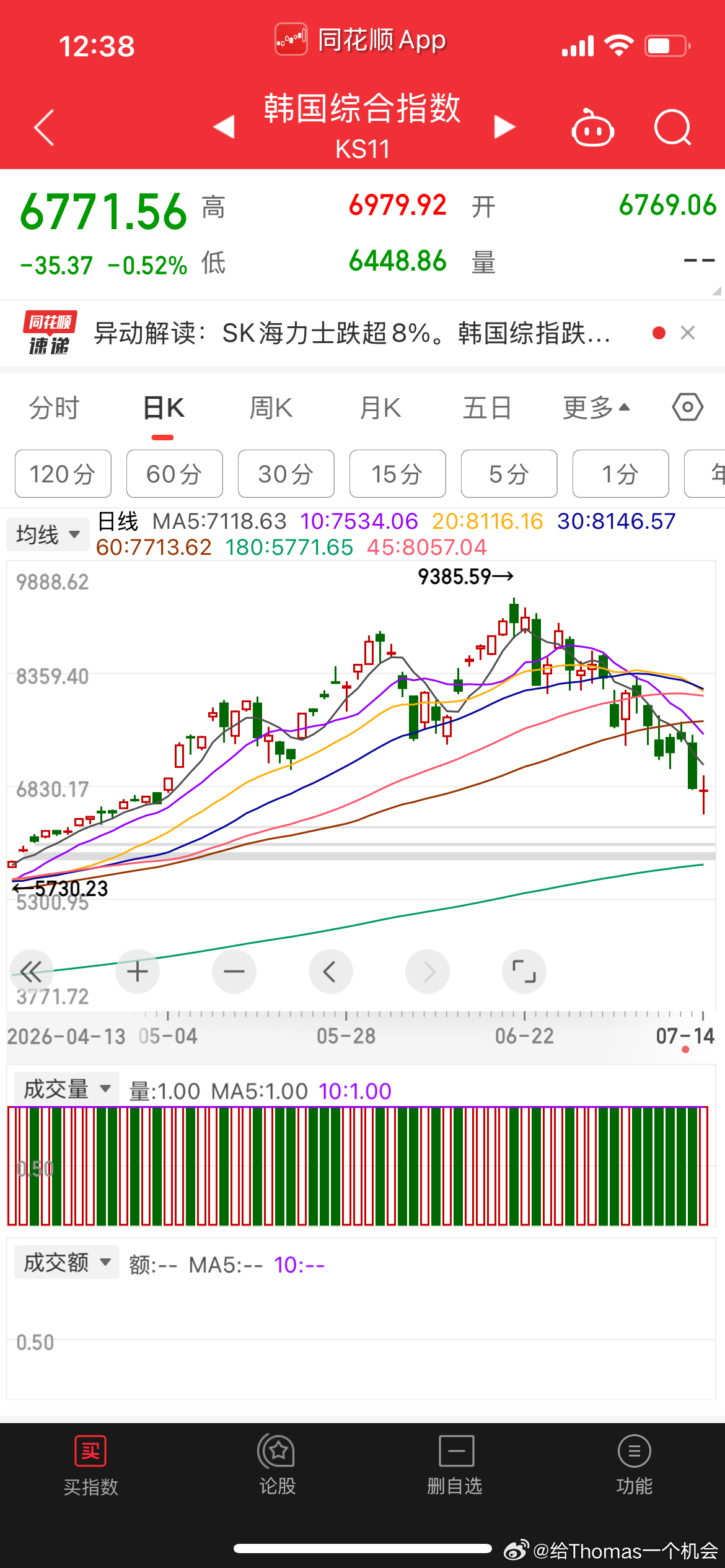This screenshot has width=725, height=1568.
Task: Tap the high value 6979.92
Action: tap(398, 205)
